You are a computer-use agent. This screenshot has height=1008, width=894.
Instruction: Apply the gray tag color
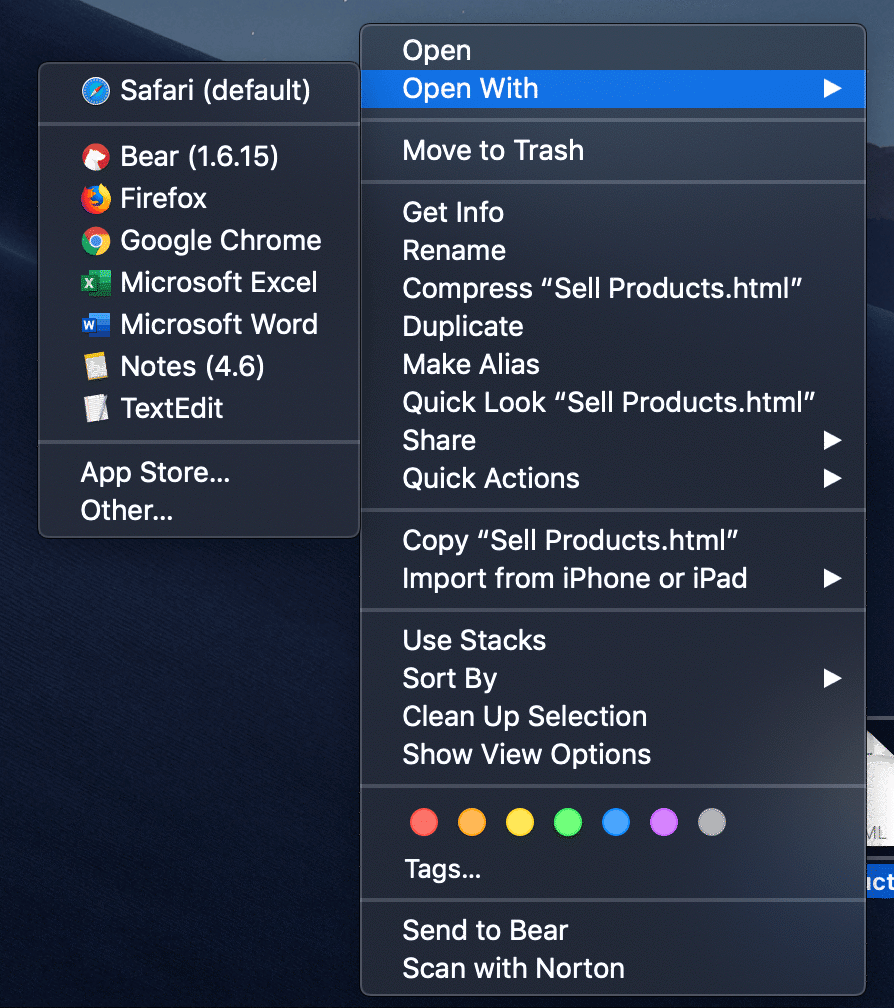(712, 822)
